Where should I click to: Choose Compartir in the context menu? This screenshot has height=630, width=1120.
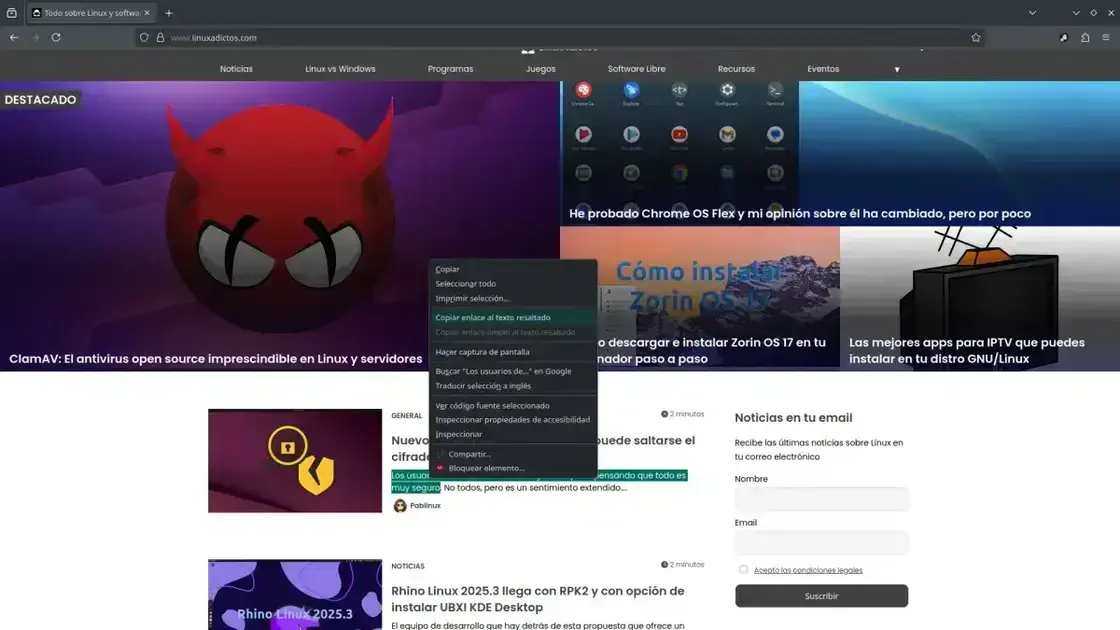tap(513, 454)
